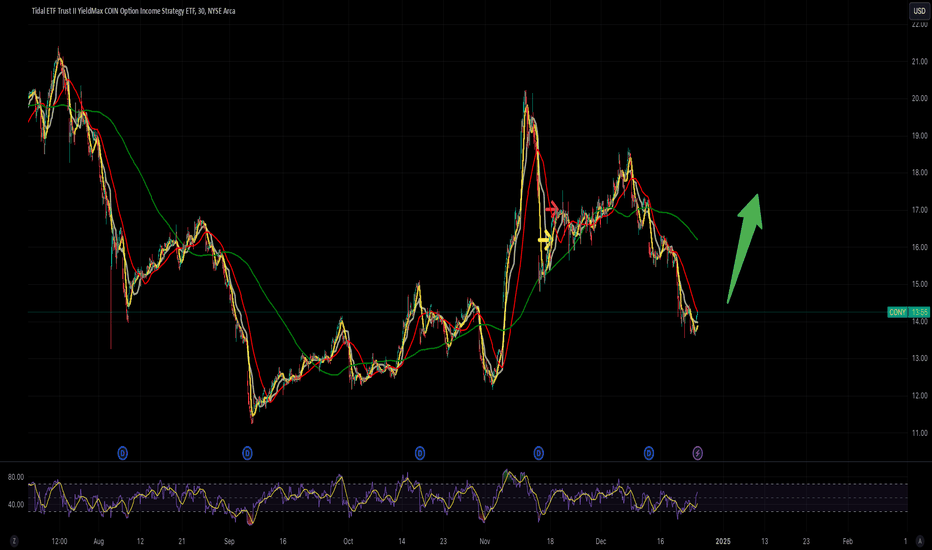Click the chart title Tidal ETF Trust II YieldMax COIN
The height and width of the screenshot is (550, 932).
(x=133, y=11)
